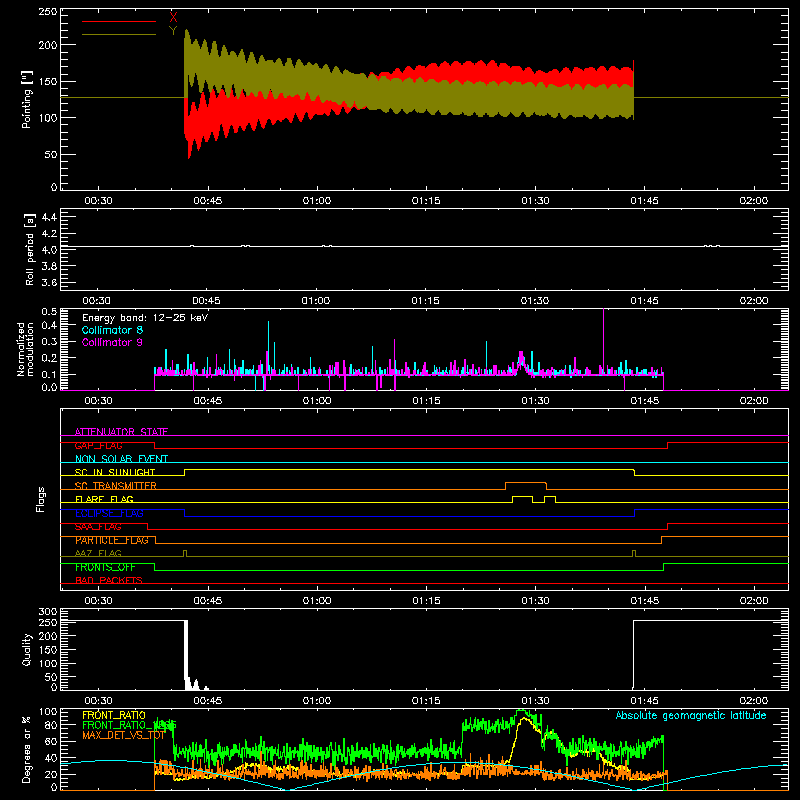
Task: Click the 80 tick on Degrees or % axis
Action: [51, 725]
